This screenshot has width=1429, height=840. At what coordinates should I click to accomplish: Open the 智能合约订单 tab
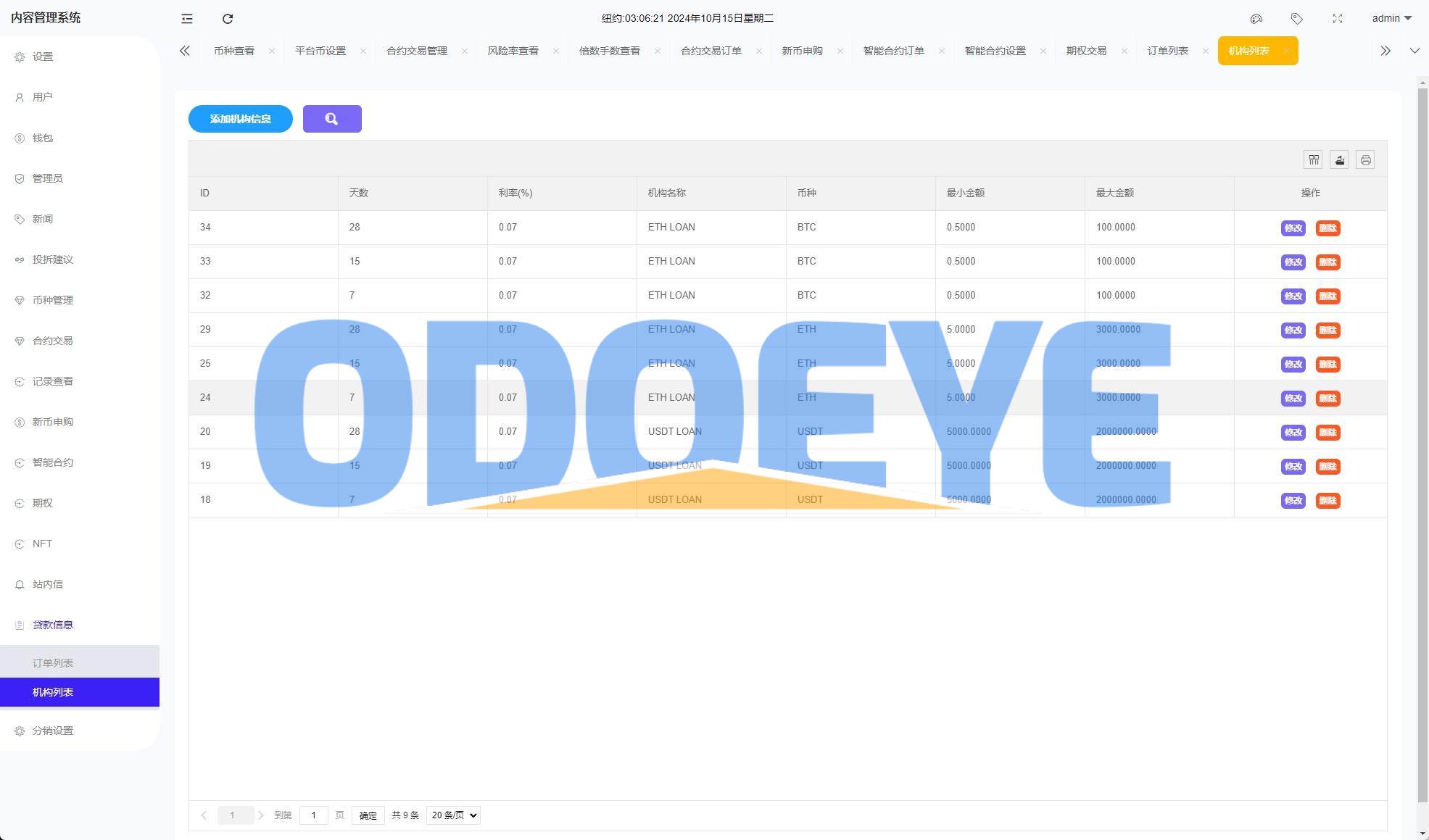click(894, 51)
